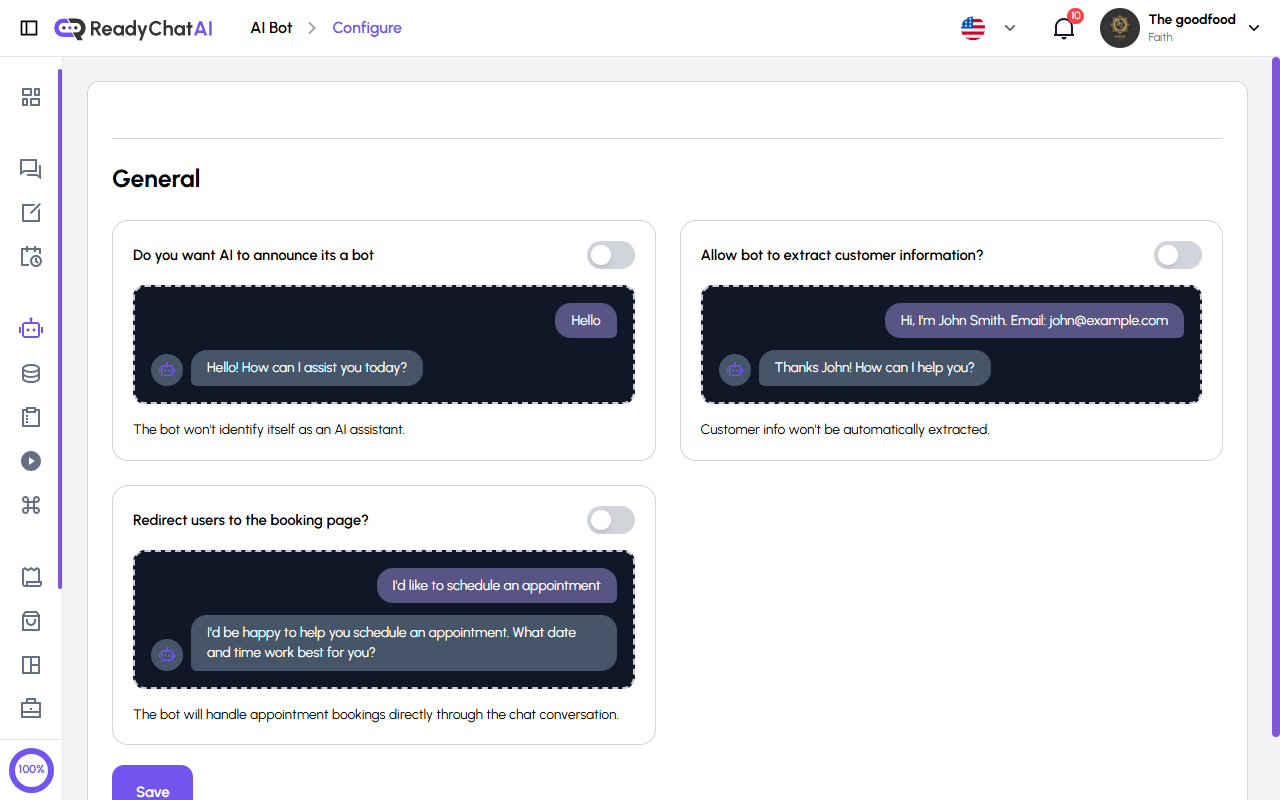Open the AI Bot breadcrumb item
Image resolution: width=1280 pixels, height=800 pixels.
pos(270,28)
